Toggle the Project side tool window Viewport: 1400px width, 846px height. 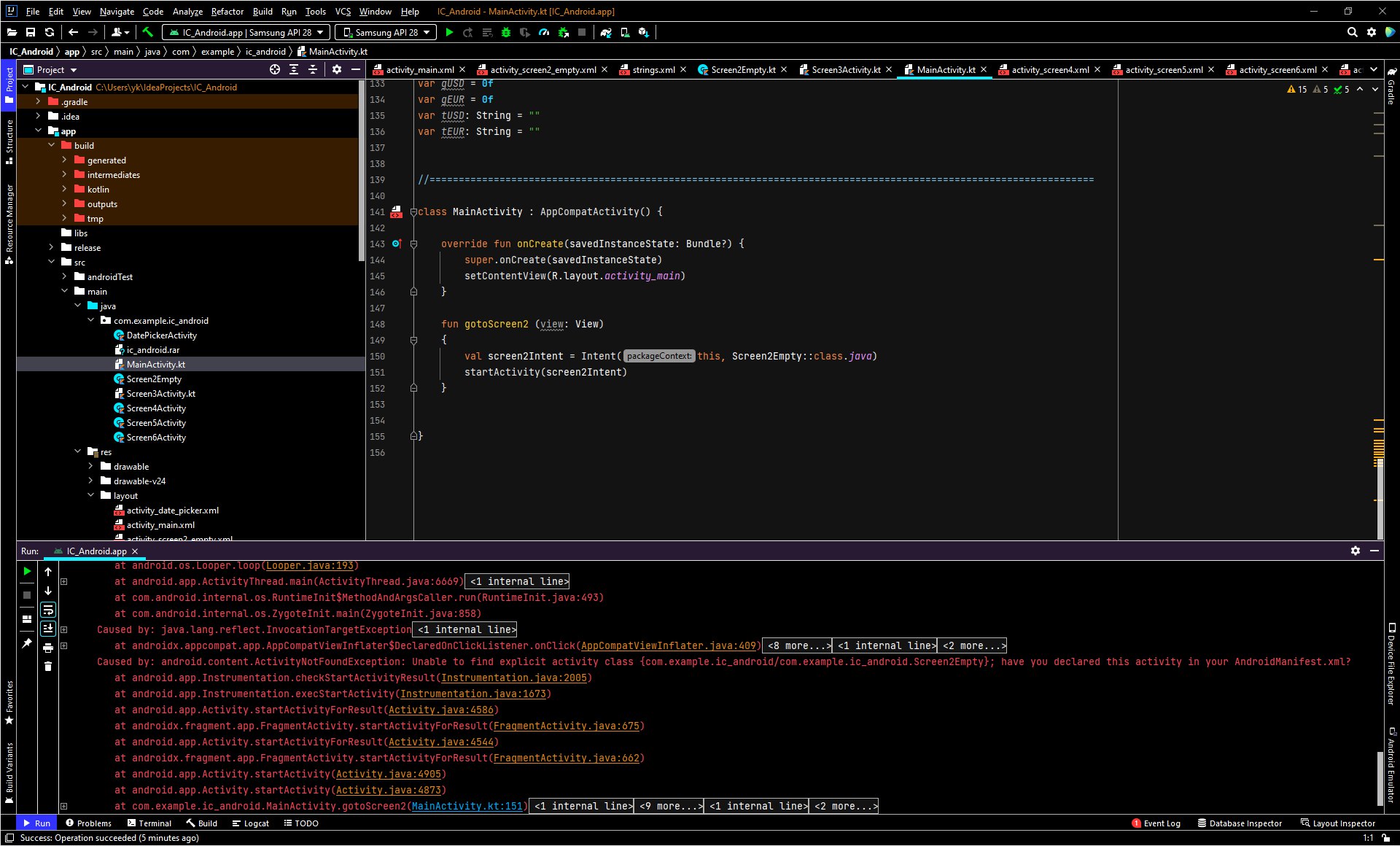tap(9, 85)
